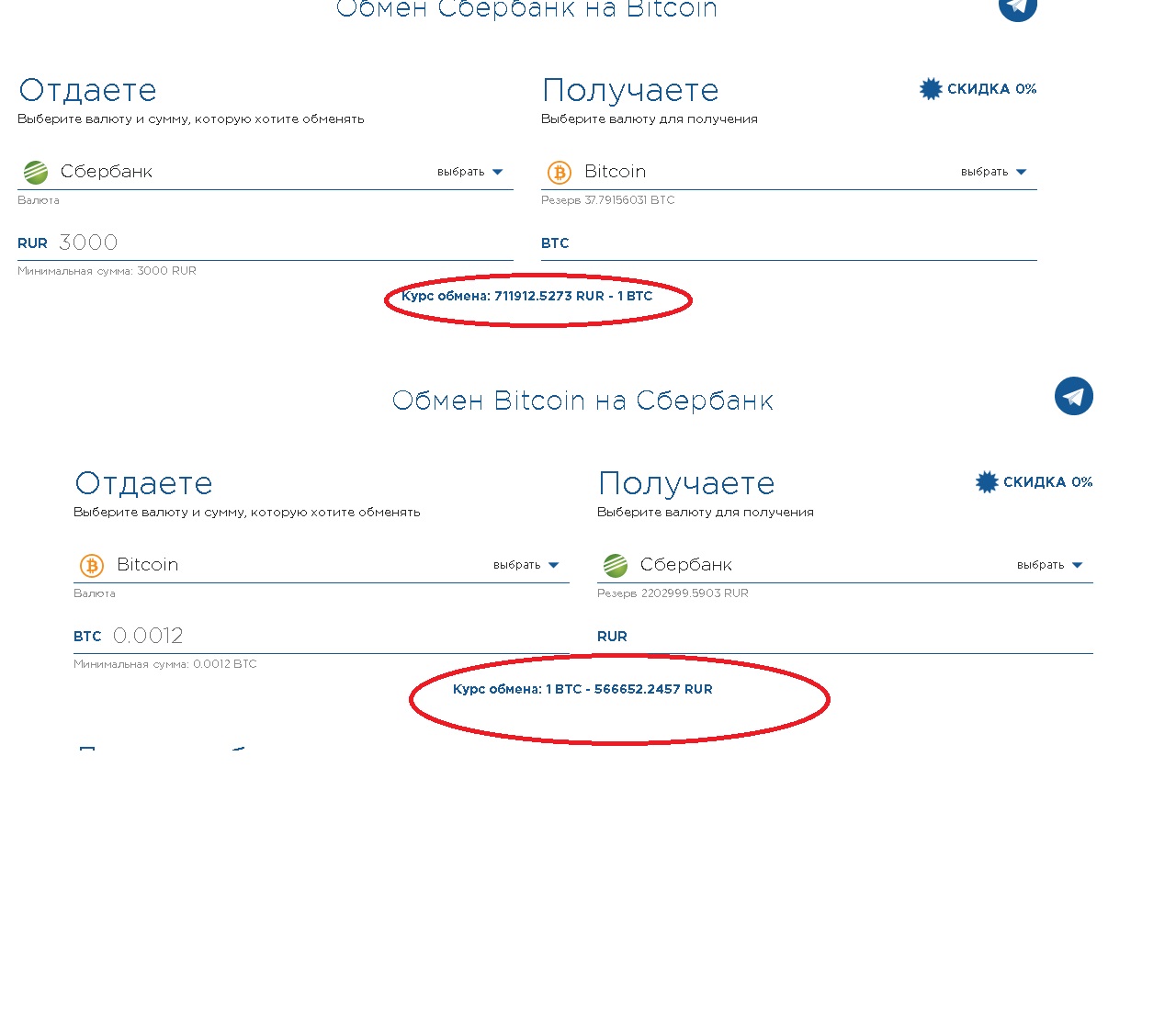The height and width of the screenshot is (1016, 1176).
Task: Click the discount star badge in the Sberbank-to-Bitcoin form
Action: [x=931, y=89]
